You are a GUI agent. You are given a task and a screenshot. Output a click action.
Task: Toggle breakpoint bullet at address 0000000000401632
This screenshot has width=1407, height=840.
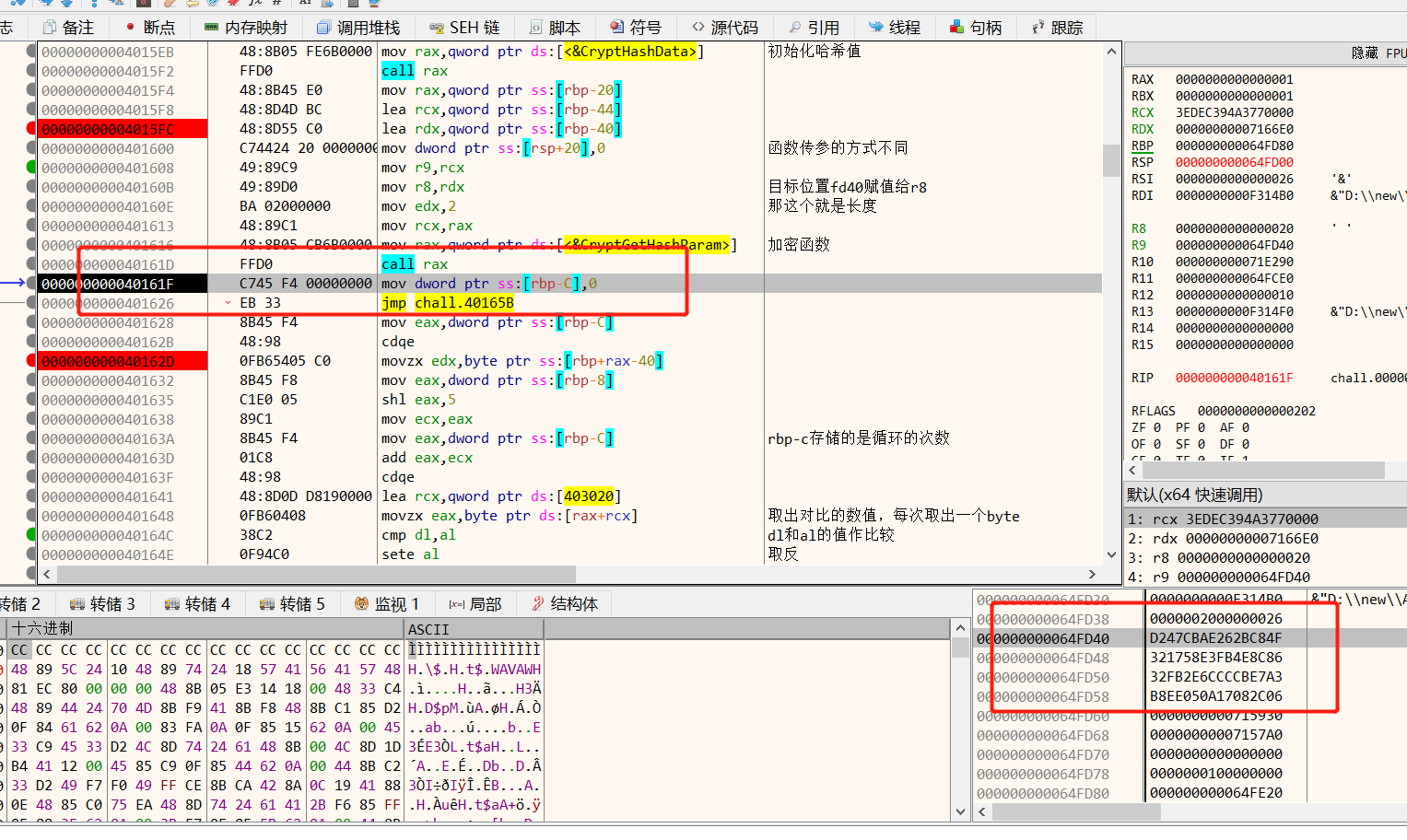(x=31, y=380)
